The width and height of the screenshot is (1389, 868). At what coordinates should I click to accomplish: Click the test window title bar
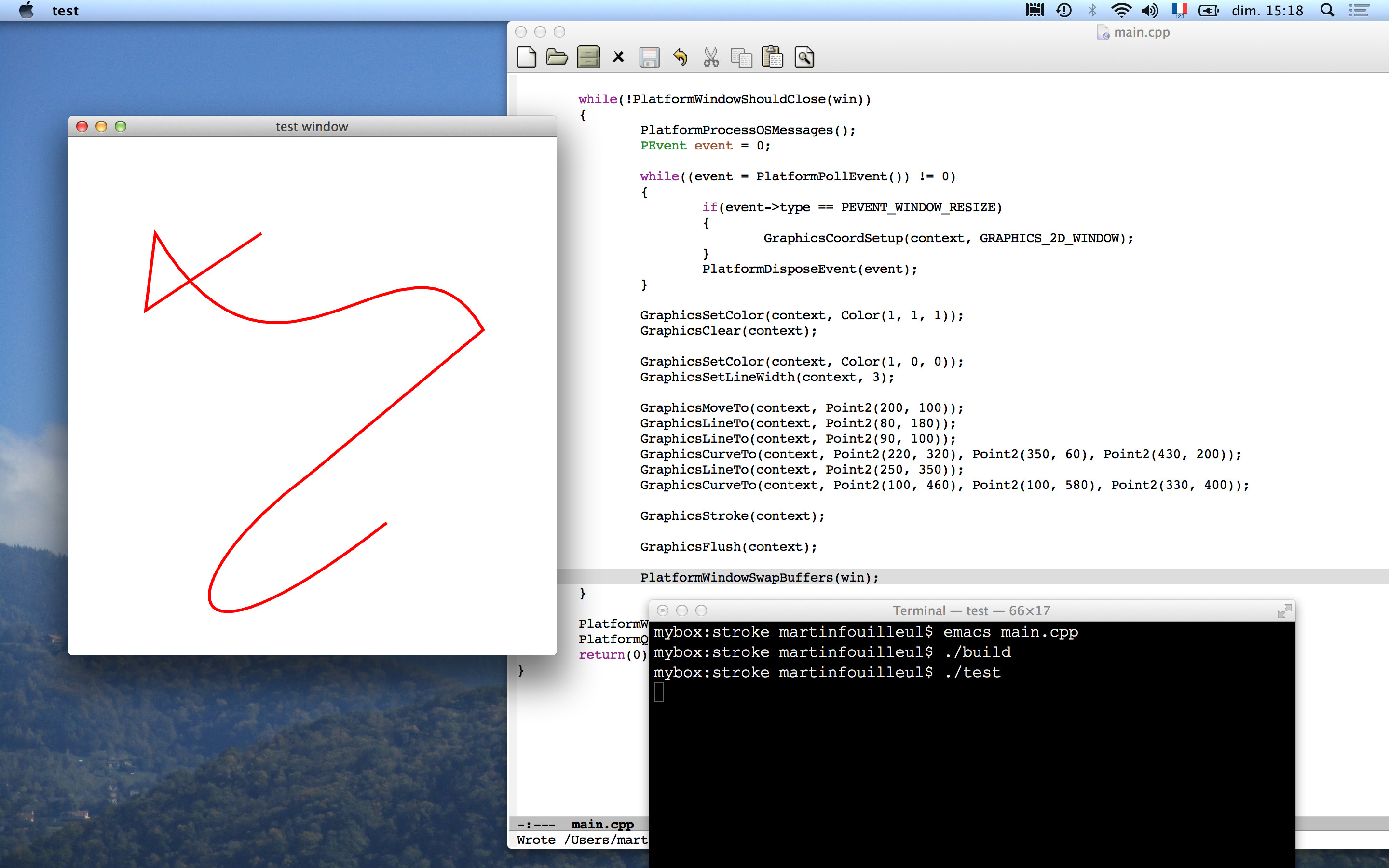click(312, 126)
